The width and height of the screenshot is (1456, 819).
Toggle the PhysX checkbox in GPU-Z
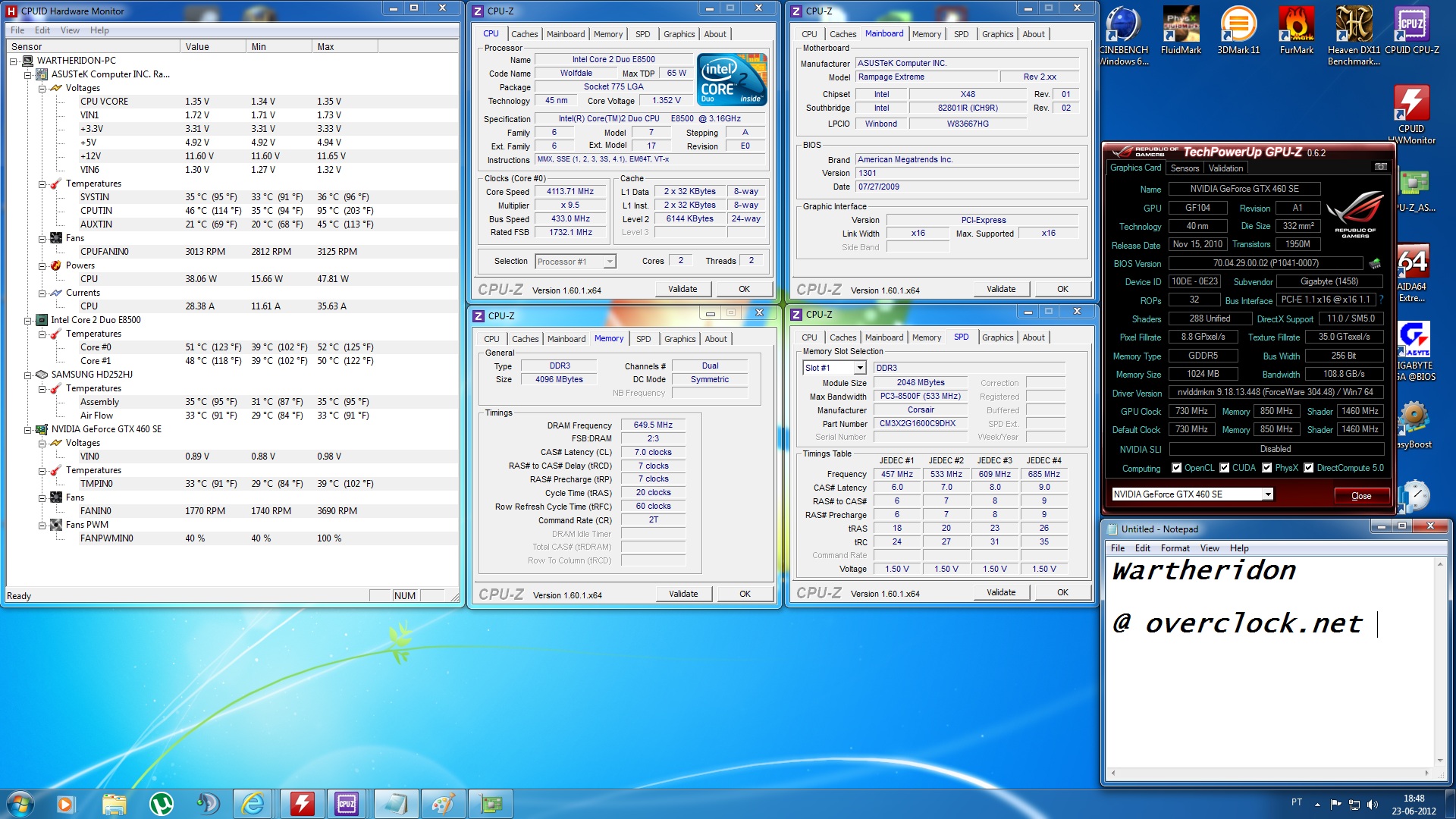(1266, 468)
